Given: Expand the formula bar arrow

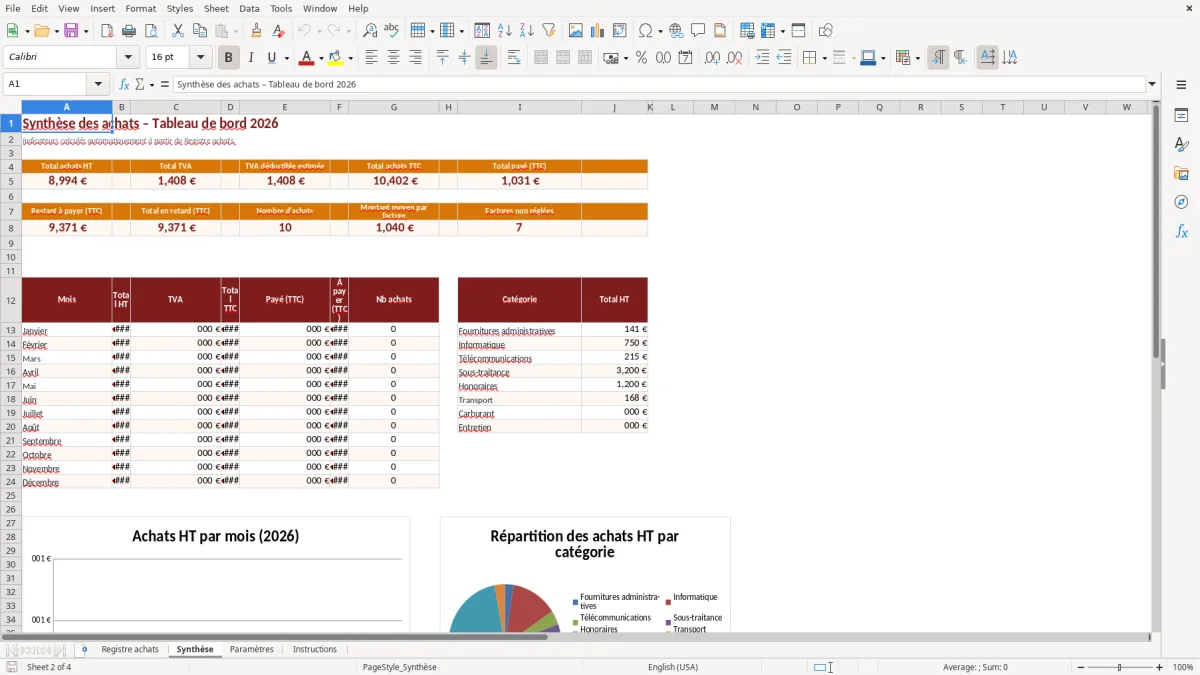Looking at the screenshot, I should pyautogui.click(x=1152, y=85).
